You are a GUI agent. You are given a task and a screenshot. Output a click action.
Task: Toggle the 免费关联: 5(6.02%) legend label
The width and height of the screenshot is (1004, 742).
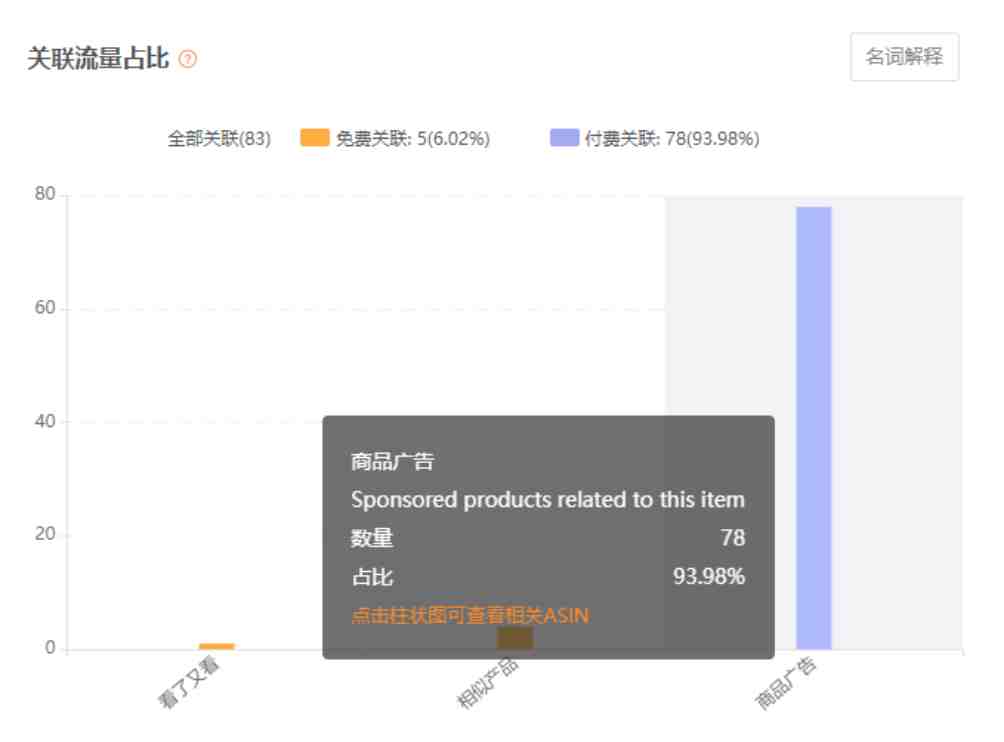(x=413, y=138)
